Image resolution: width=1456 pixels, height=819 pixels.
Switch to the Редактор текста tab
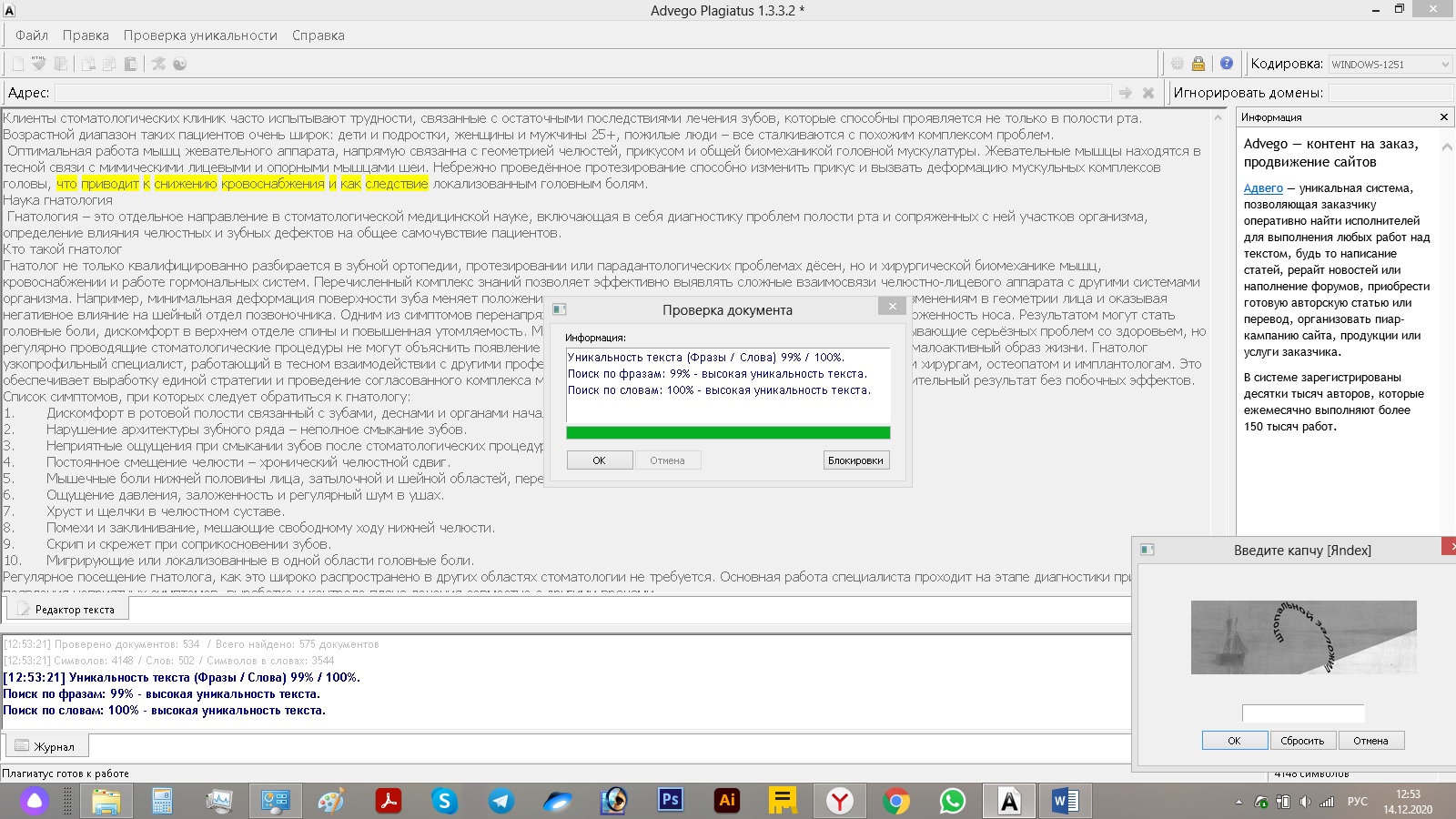pyautogui.click(x=67, y=610)
